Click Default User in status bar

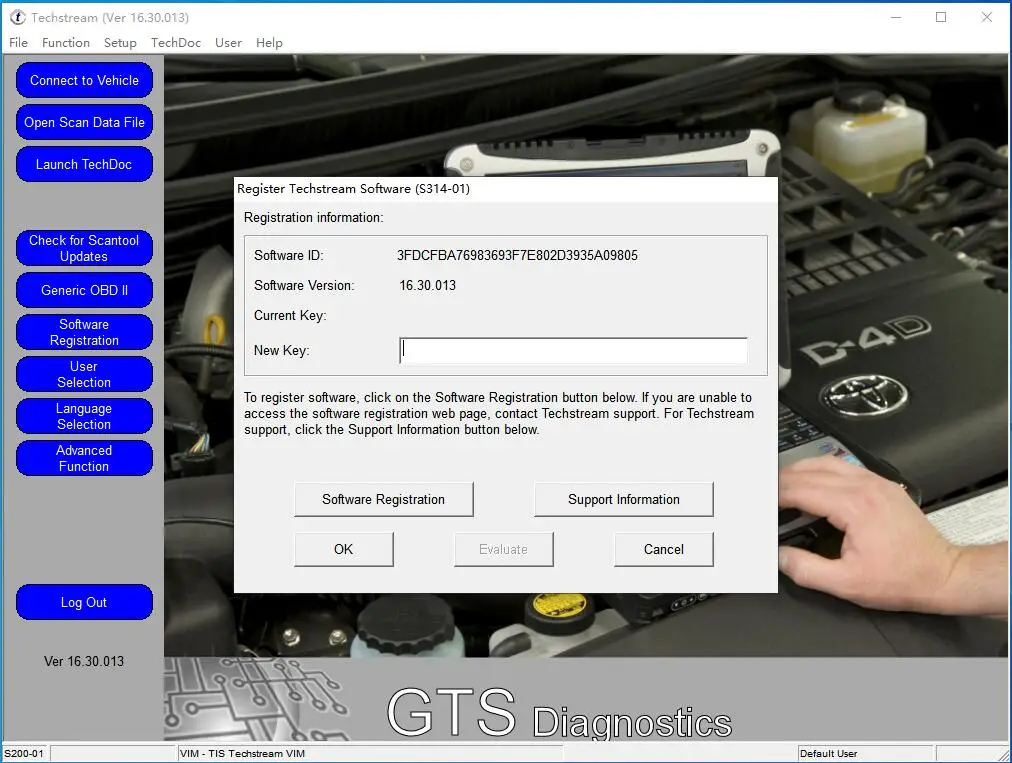828,753
